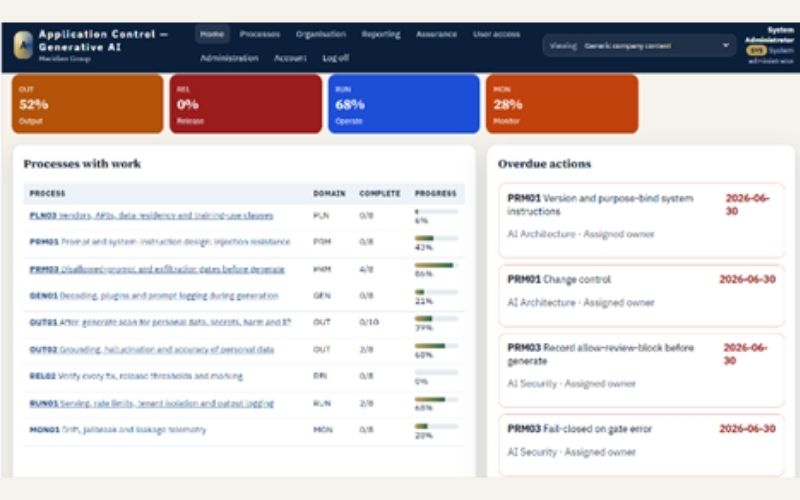Go to the Home tab

[x=212, y=34]
